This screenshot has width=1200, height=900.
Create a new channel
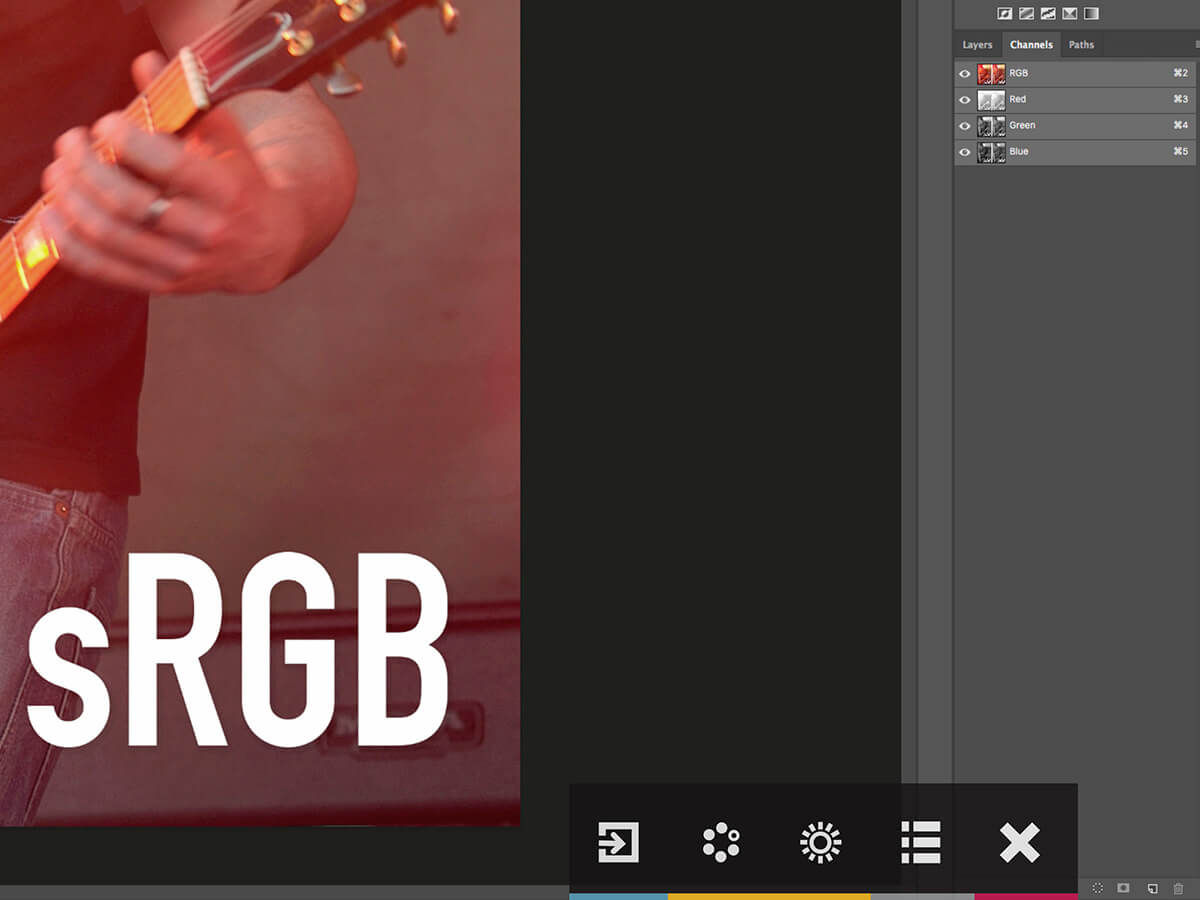(1152, 888)
